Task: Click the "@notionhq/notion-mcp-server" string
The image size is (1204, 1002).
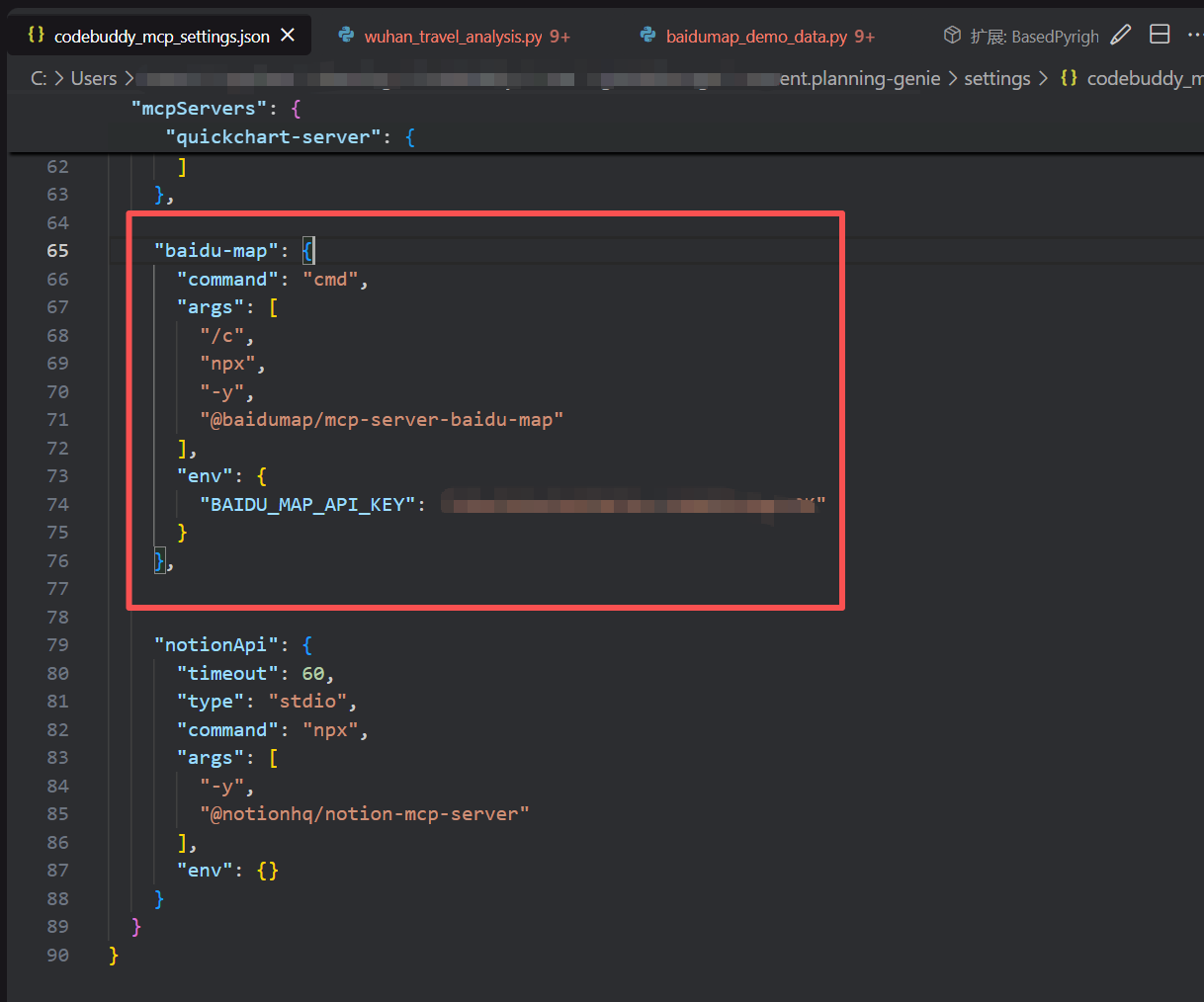Action: pyautogui.click(x=365, y=814)
